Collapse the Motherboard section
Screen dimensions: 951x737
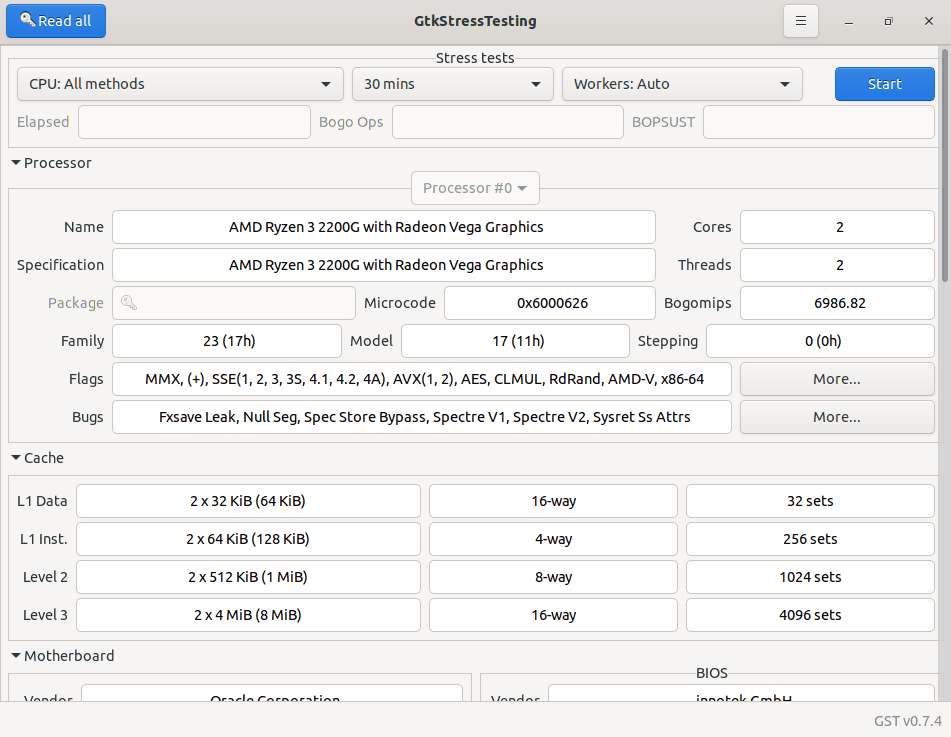pos(16,655)
